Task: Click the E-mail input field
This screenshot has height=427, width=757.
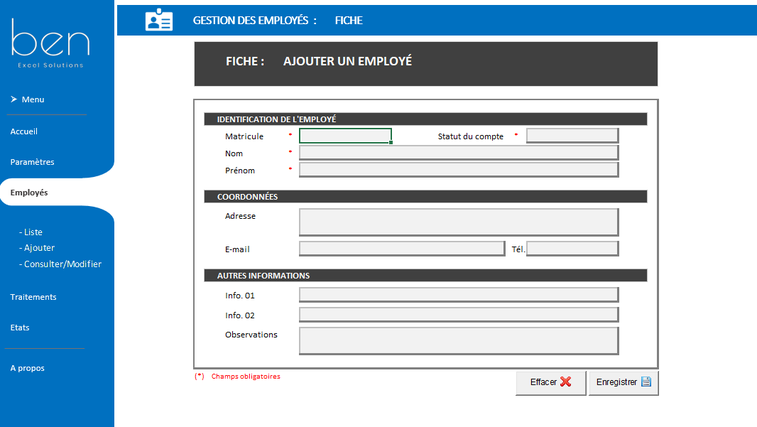Action: [x=402, y=248]
